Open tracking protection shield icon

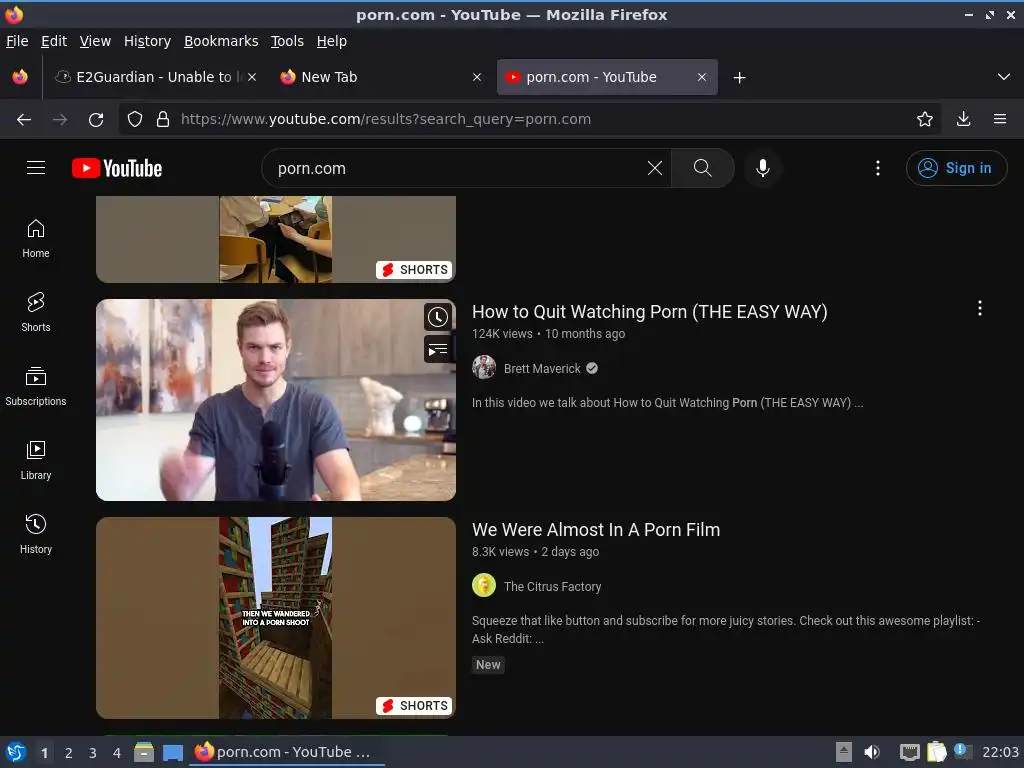click(x=135, y=120)
